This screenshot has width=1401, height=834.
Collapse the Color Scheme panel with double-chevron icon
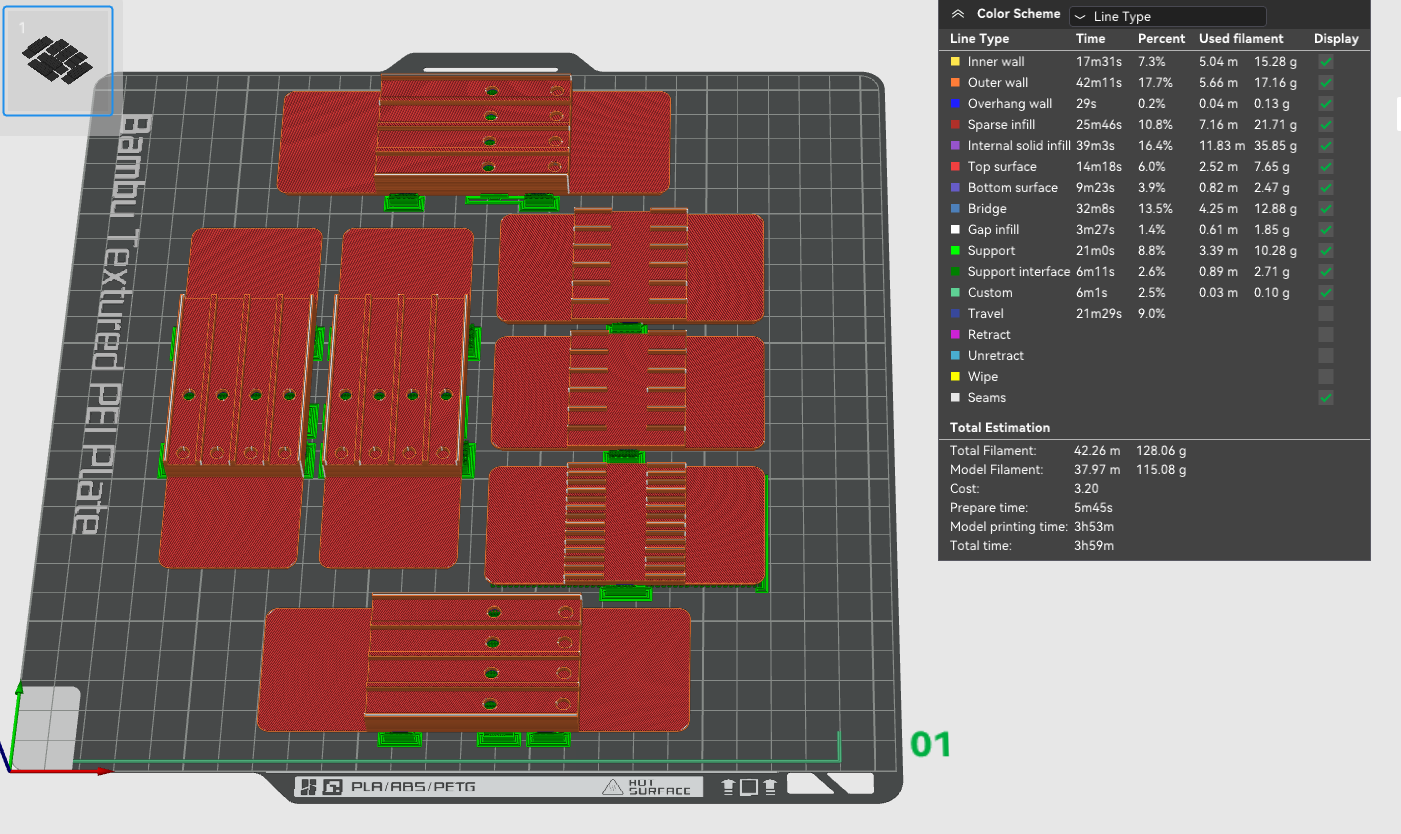[x=957, y=14]
